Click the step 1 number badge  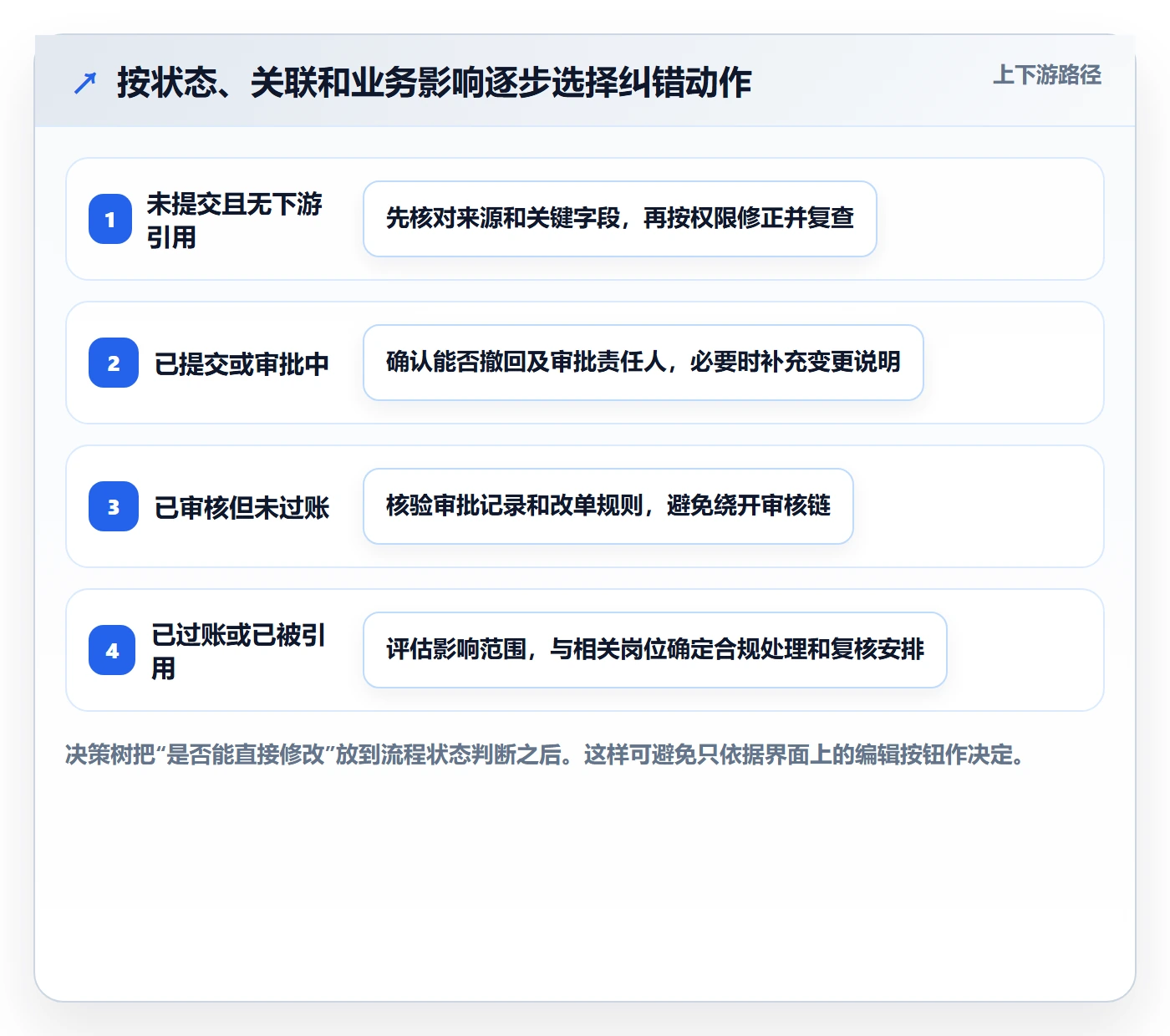(x=110, y=219)
